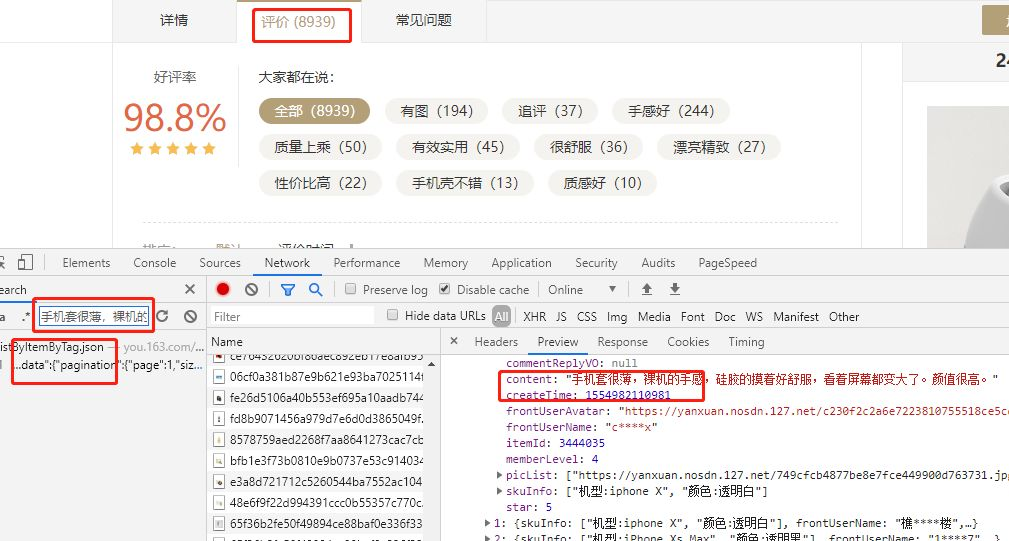Image resolution: width=1009 pixels, height=541 pixels.
Task: Filter requests by Media type
Action: click(654, 316)
